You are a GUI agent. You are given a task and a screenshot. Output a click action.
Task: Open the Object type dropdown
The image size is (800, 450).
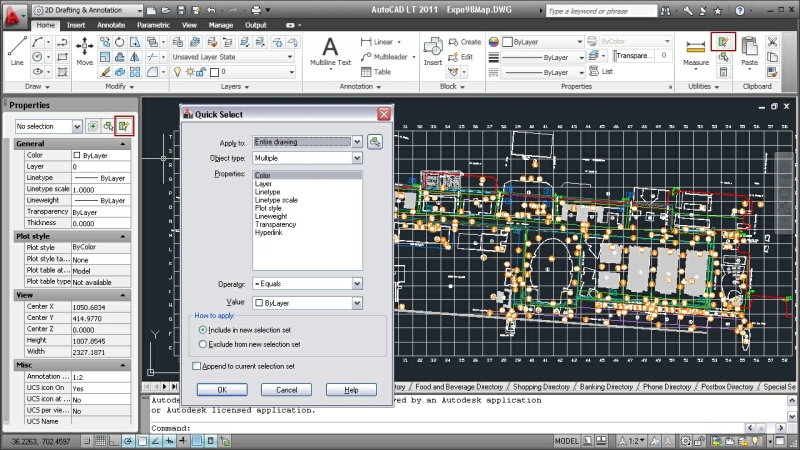(x=357, y=158)
